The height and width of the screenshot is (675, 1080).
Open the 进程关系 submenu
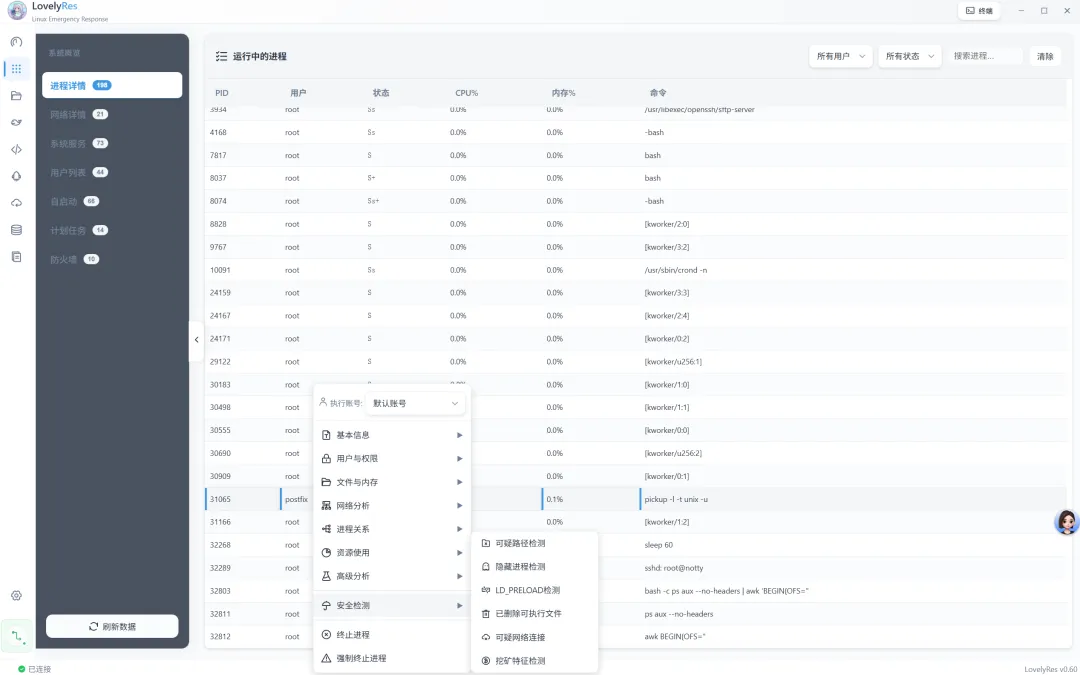392,529
